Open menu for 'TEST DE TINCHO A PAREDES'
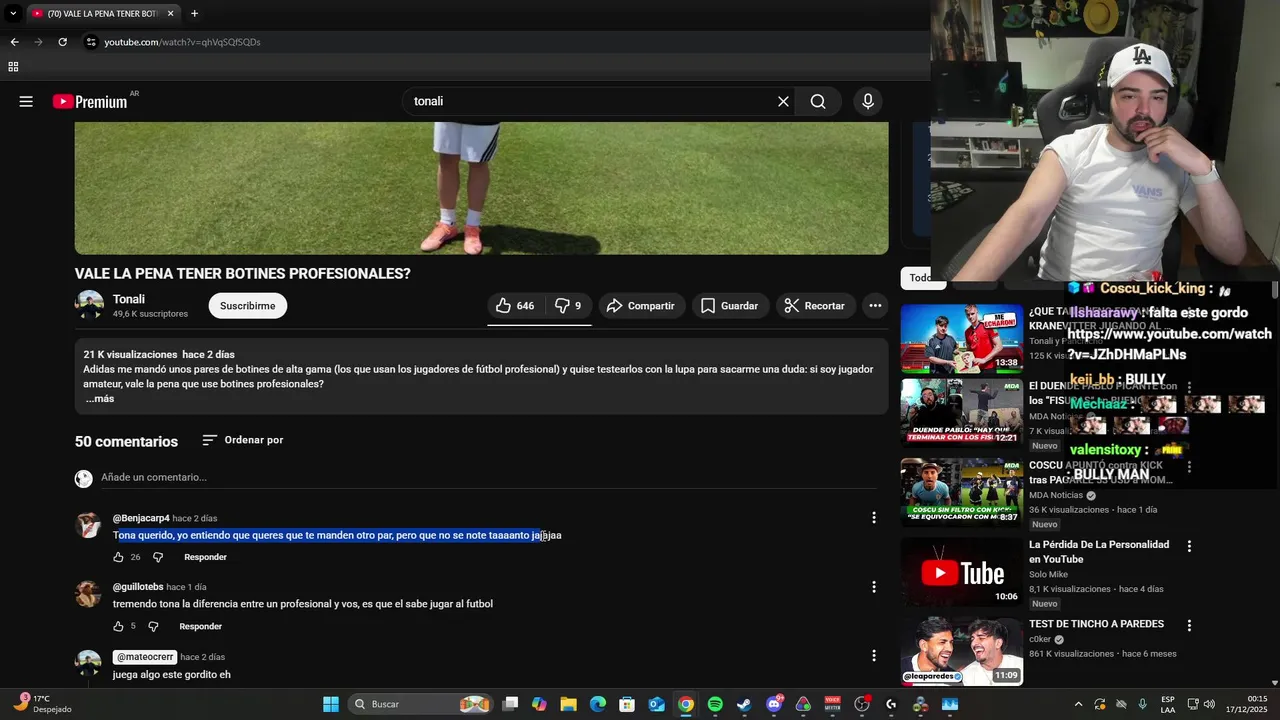The height and width of the screenshot is (720, 1280). coord(1189,626)
